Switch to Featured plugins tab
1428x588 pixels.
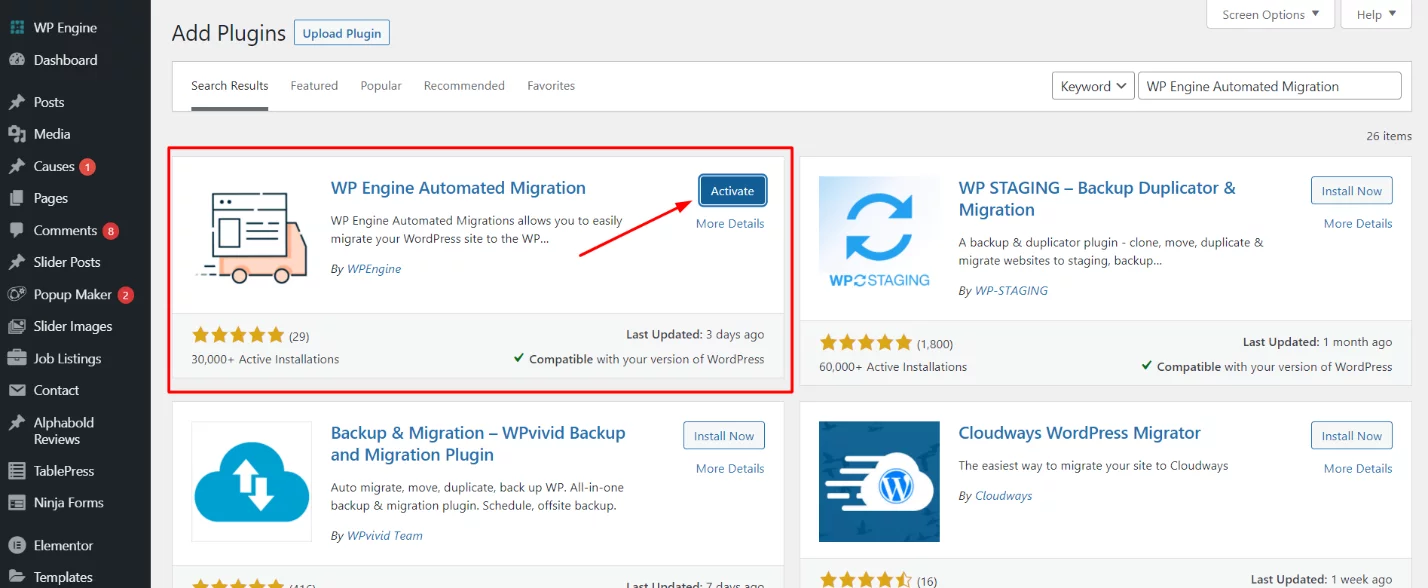coord(314,86)
